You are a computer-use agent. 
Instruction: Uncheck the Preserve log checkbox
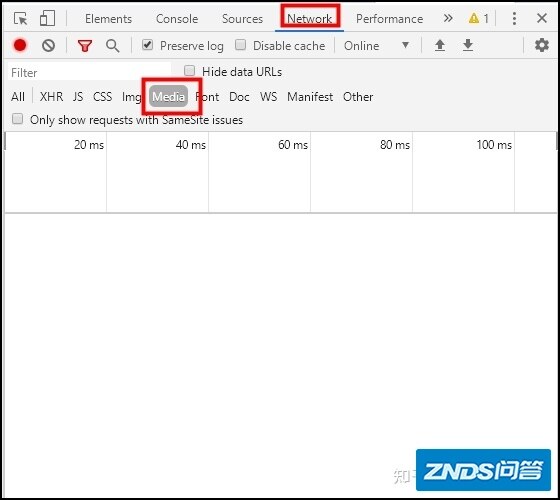[148, 45]
